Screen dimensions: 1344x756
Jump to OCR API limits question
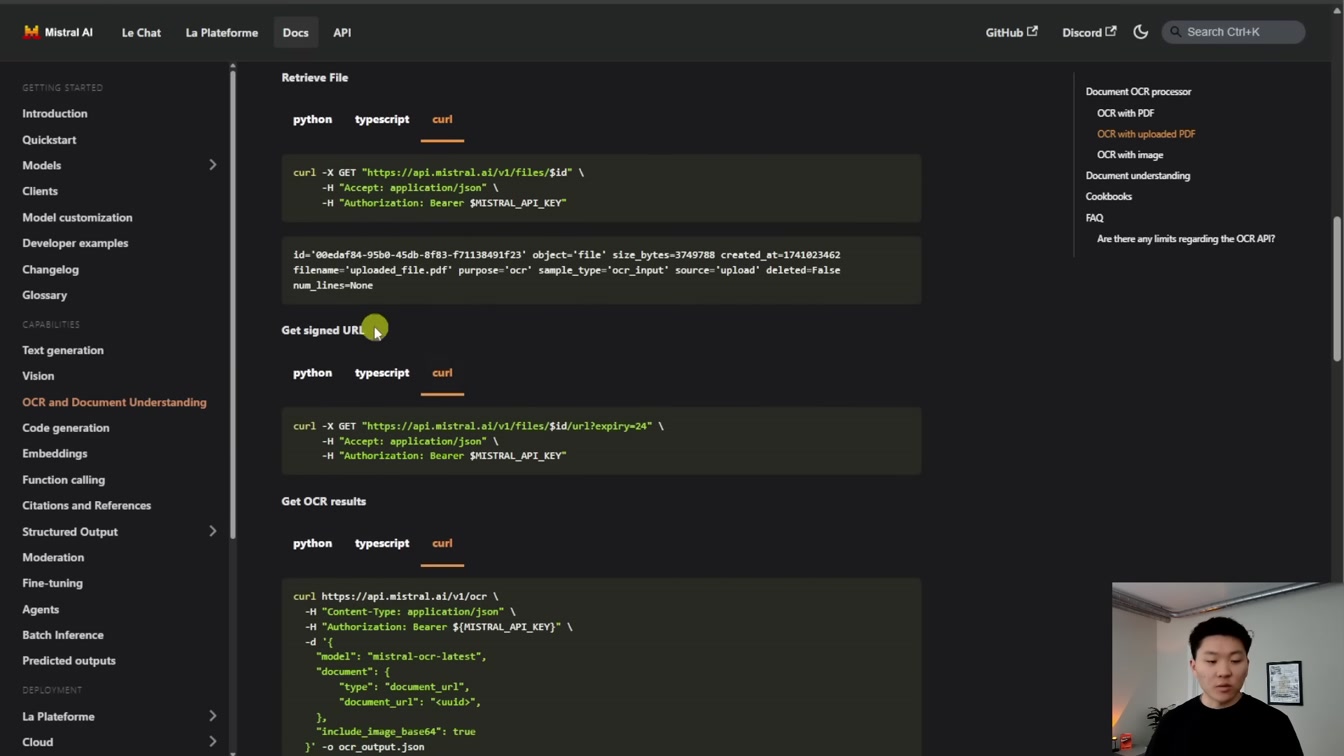click(1186, 239)
